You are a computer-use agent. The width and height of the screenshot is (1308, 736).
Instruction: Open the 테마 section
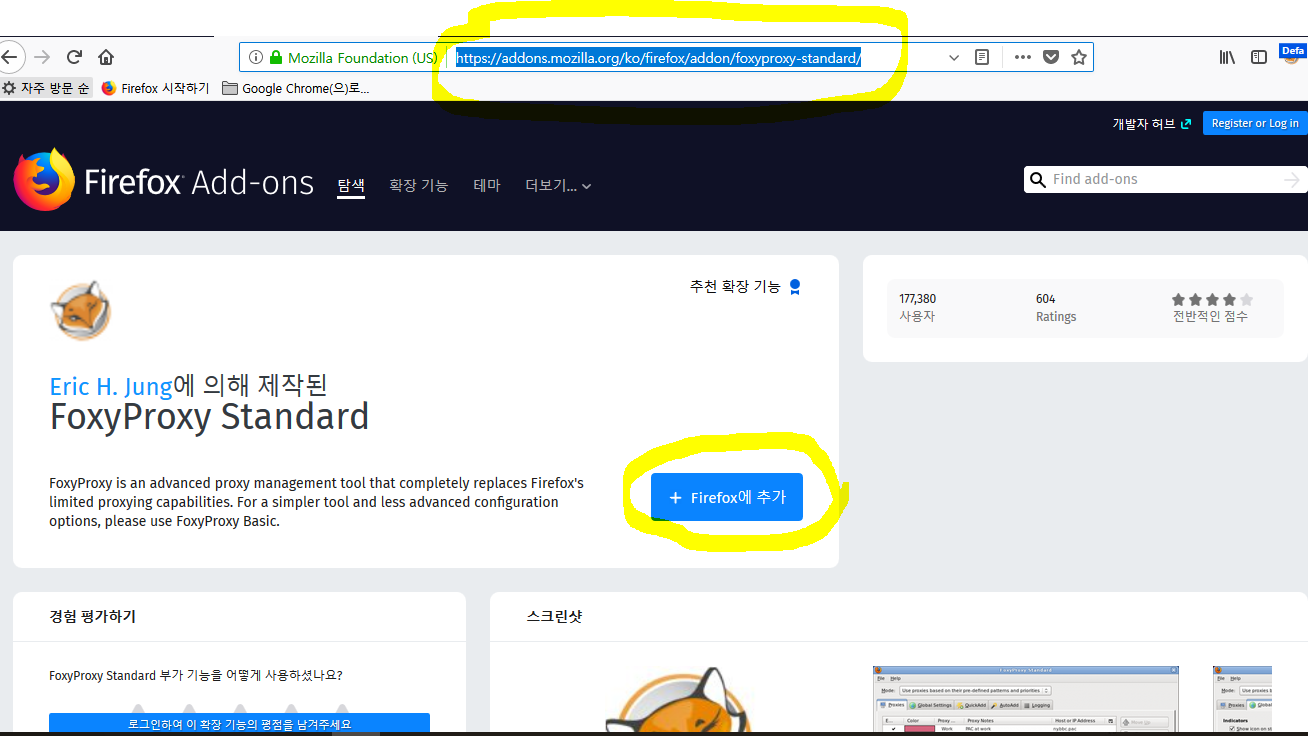pos(487,185)
